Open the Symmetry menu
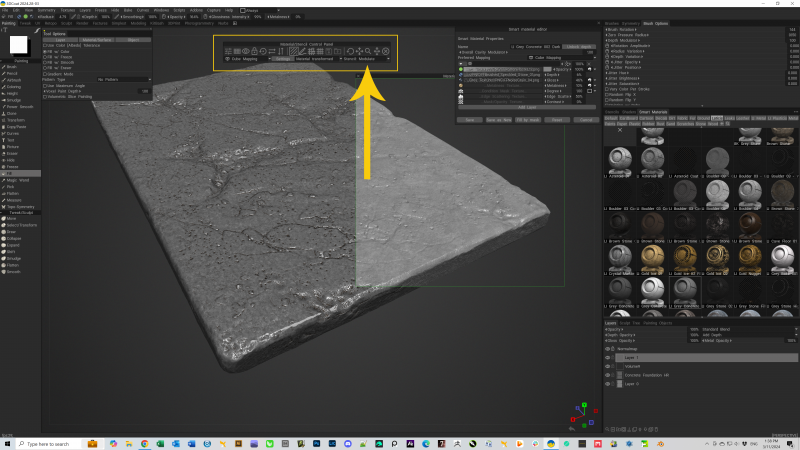 coord(45,10)
